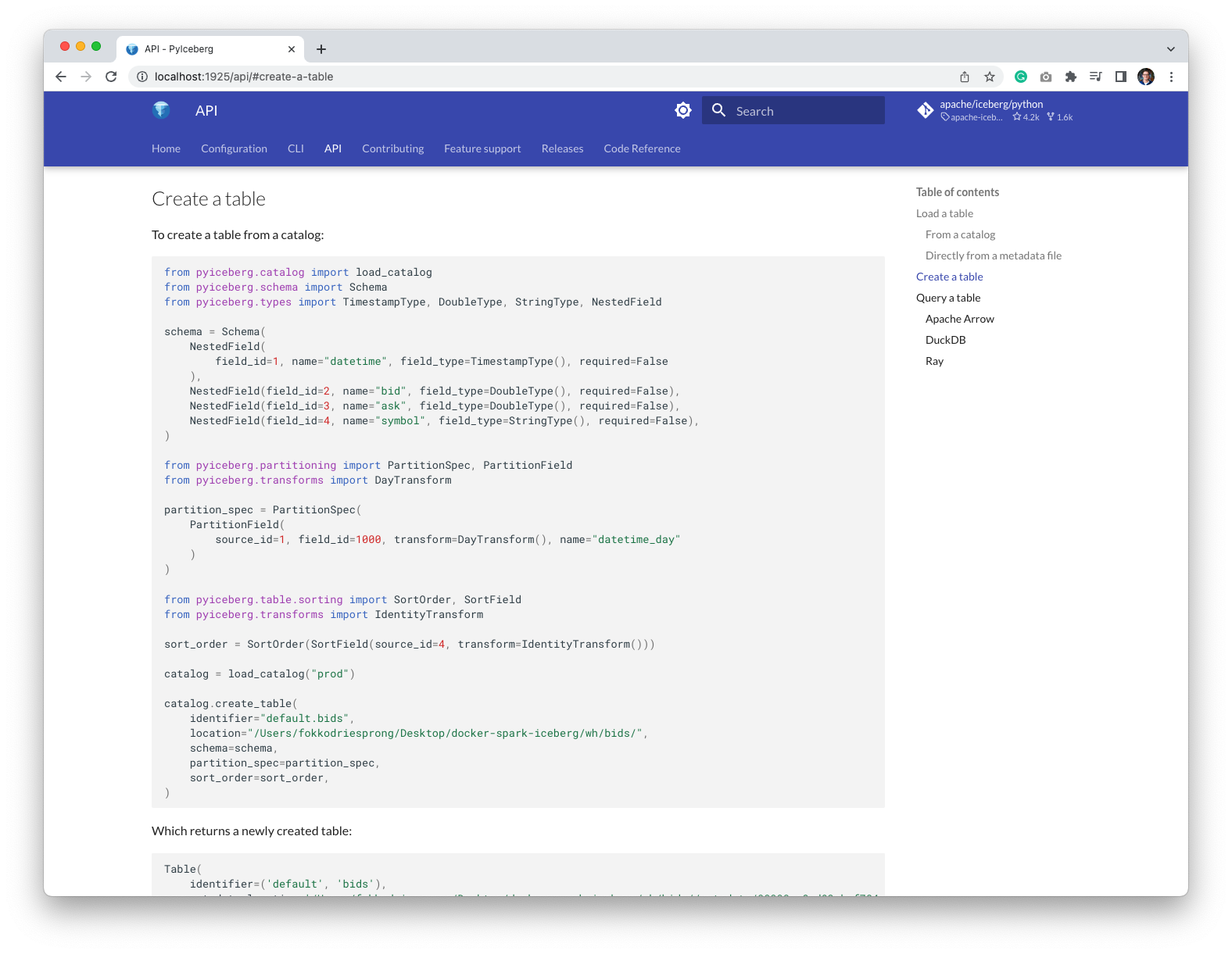Open the Configuration tab
The width and height of the screenshot is (1232, 954).
(234, 148)
